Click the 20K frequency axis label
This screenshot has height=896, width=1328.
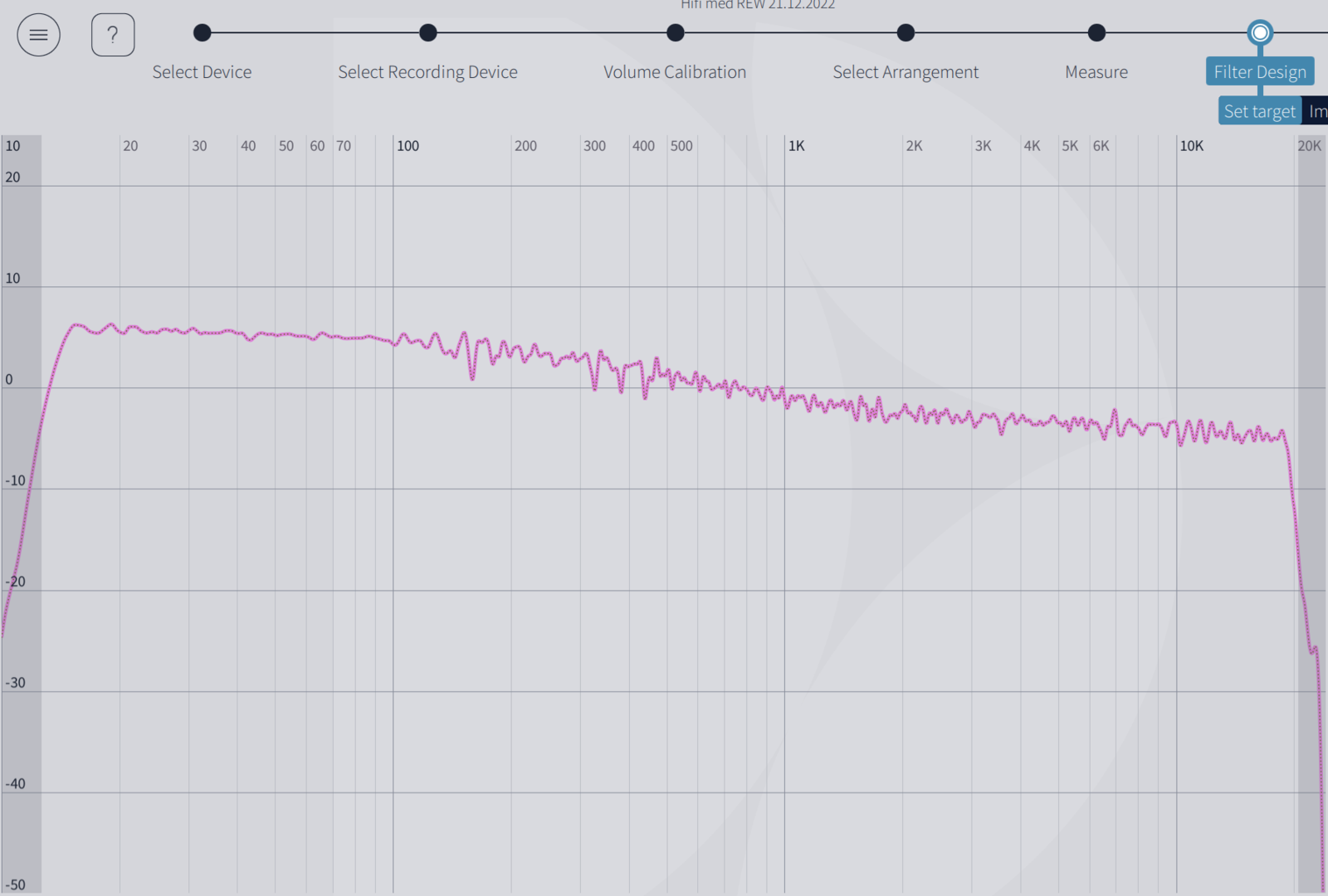[x=1309, y=146]
